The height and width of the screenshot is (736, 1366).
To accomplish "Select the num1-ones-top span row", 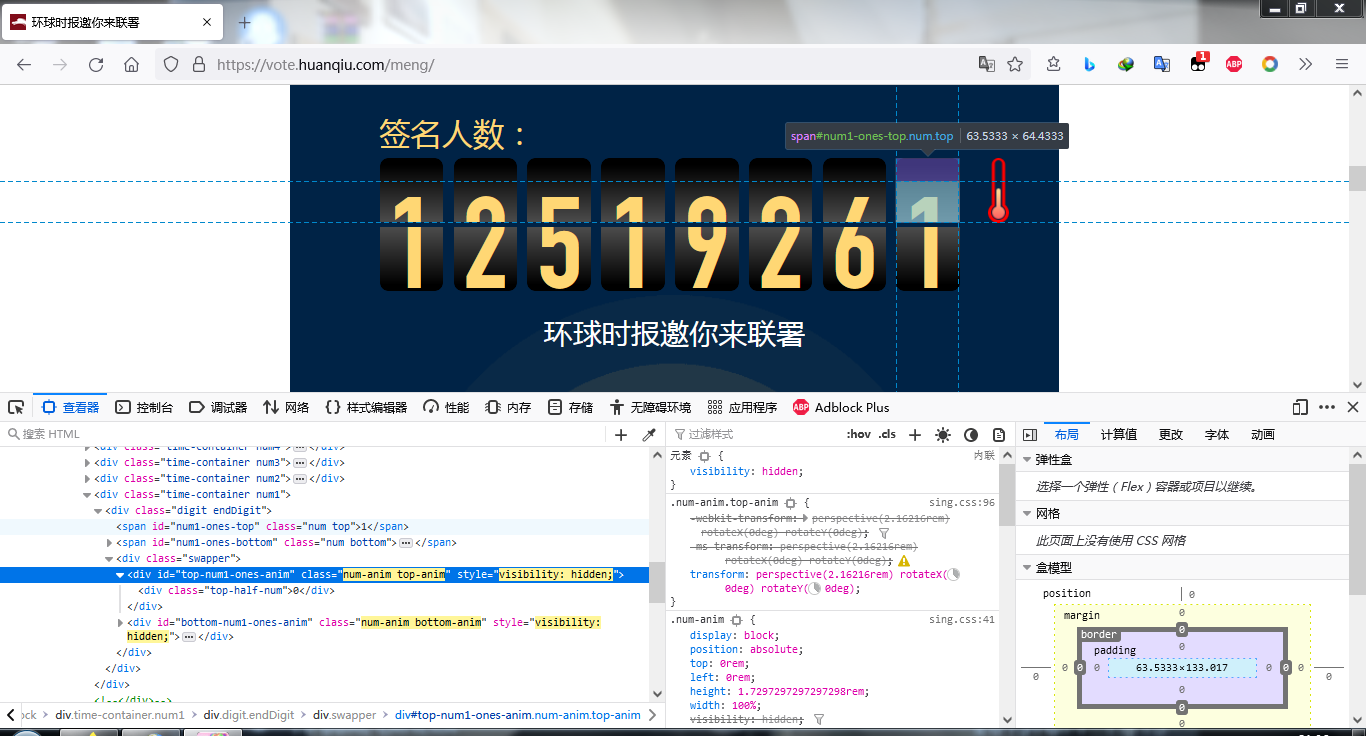I will (324, 526).
